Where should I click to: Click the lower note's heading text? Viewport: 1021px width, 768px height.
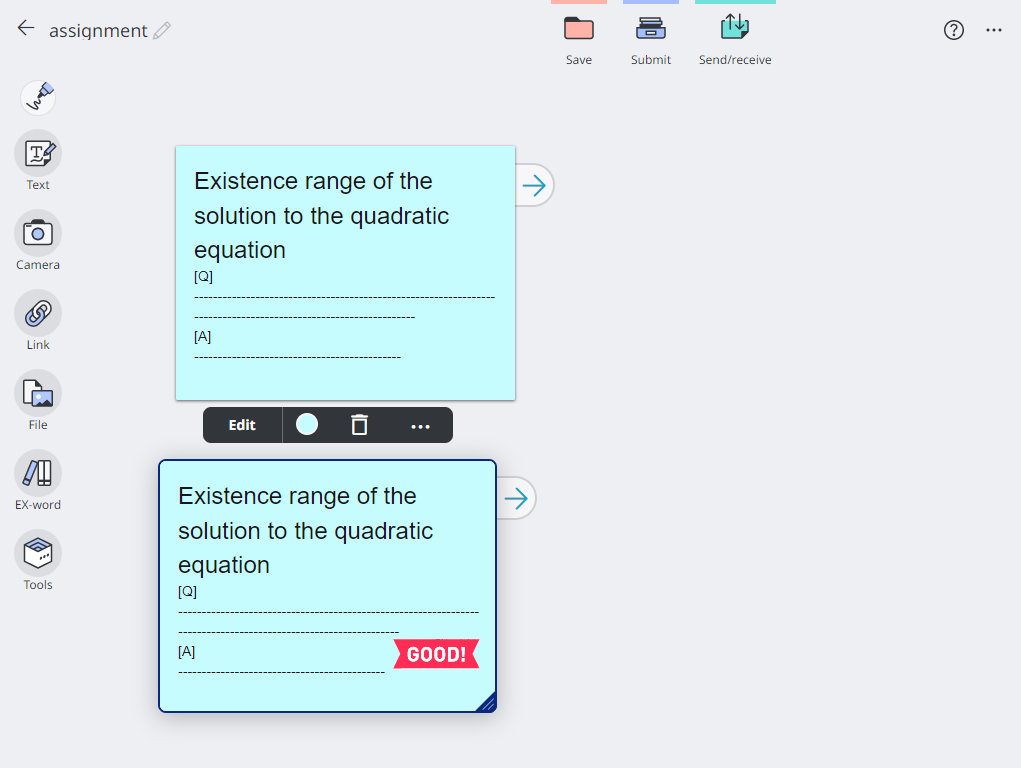(305, 530)
